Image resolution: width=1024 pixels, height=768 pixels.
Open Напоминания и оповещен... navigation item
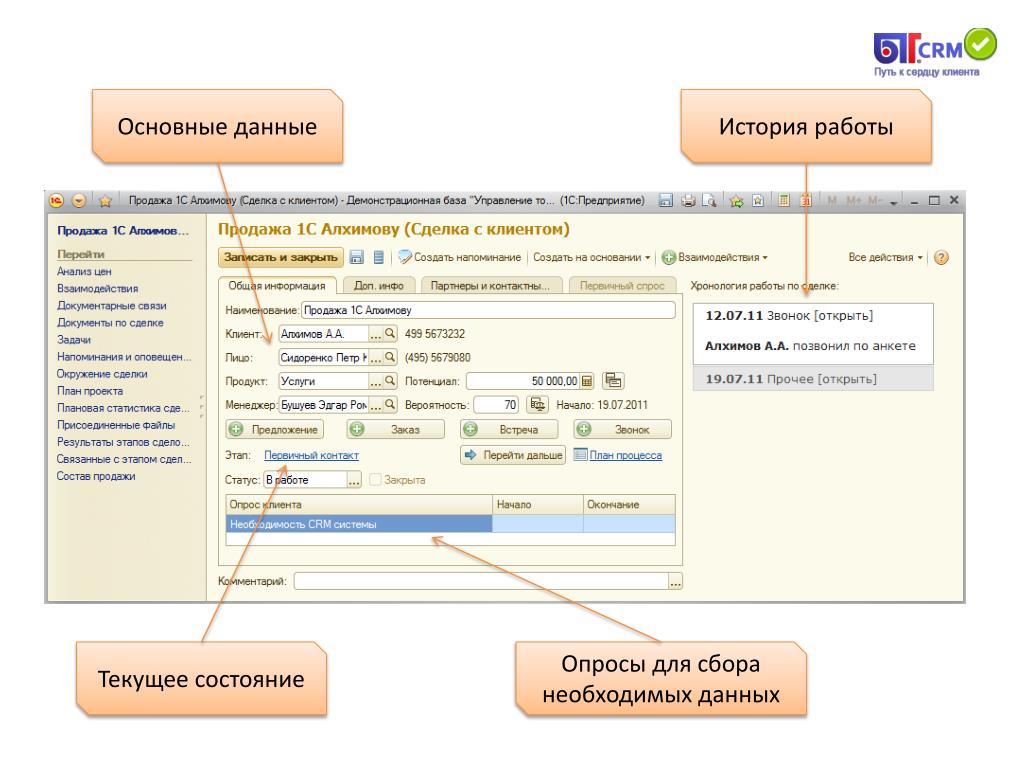click(124, 357)
